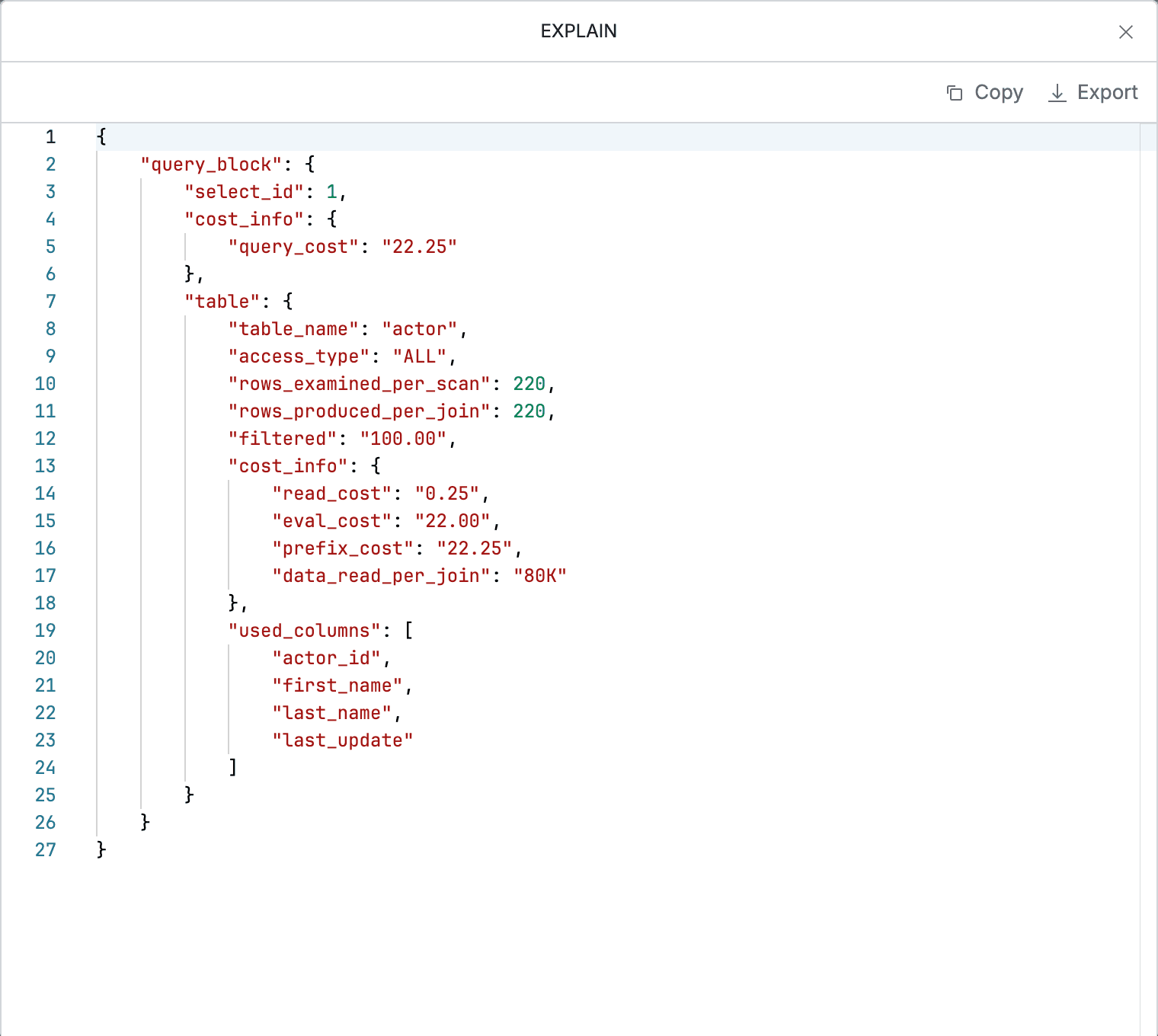Click line number 1 in the gutter
The image size is (1158, 1036).
click(50, 136)
